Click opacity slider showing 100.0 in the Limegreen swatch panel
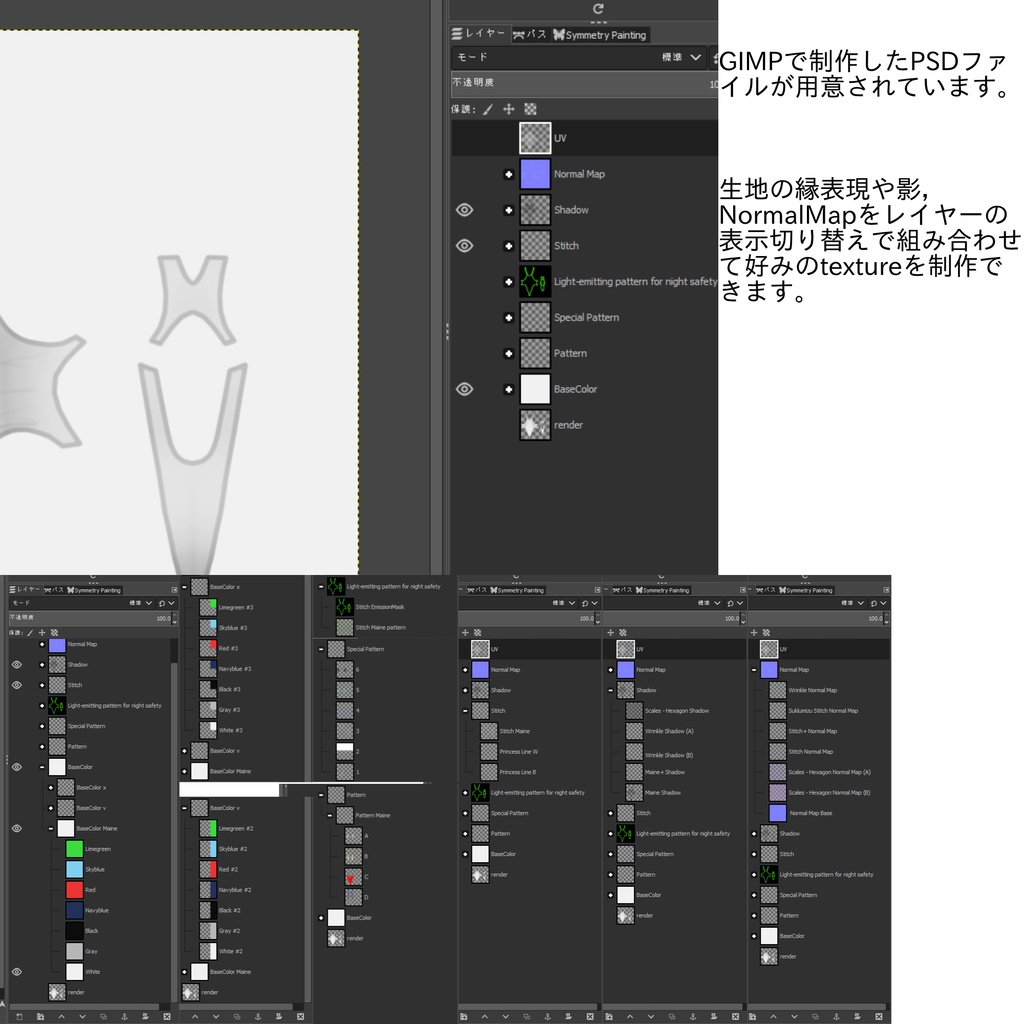The height and width of the screenshot is (1024, 1024). tap(89, 618)
